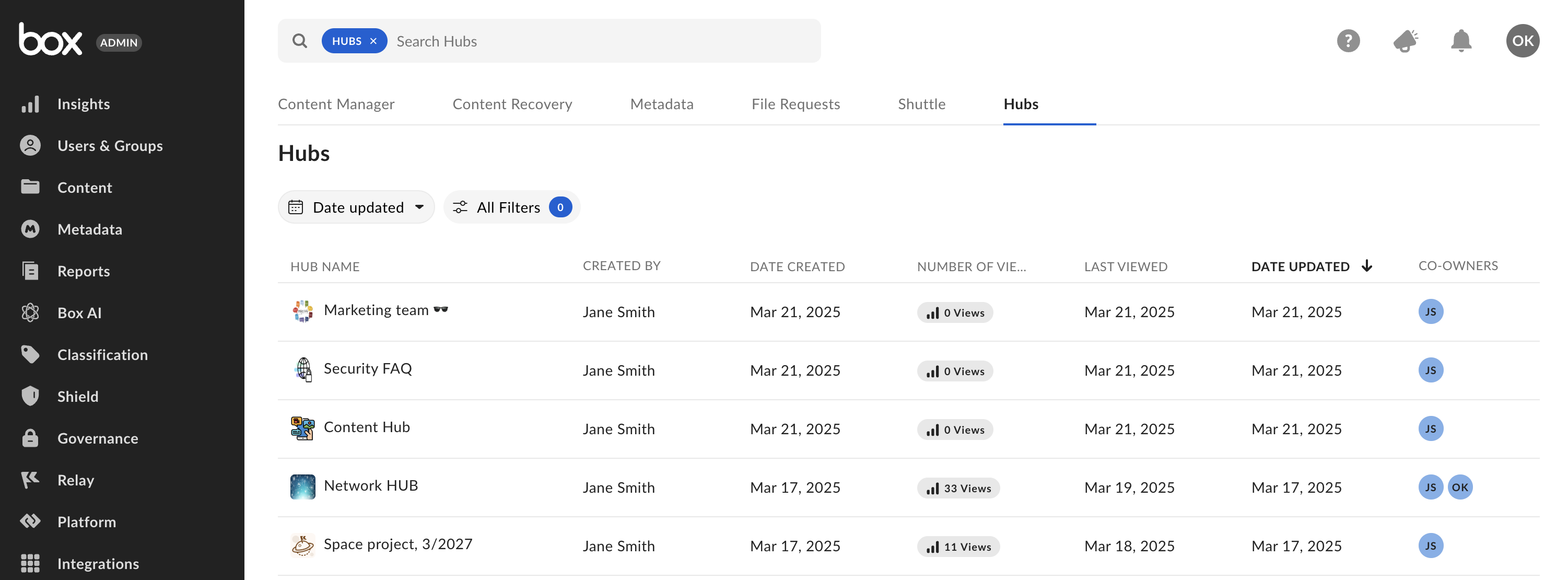Sort by Date Updated column header
1568x580 pixels.
[x=1300, y=266]
